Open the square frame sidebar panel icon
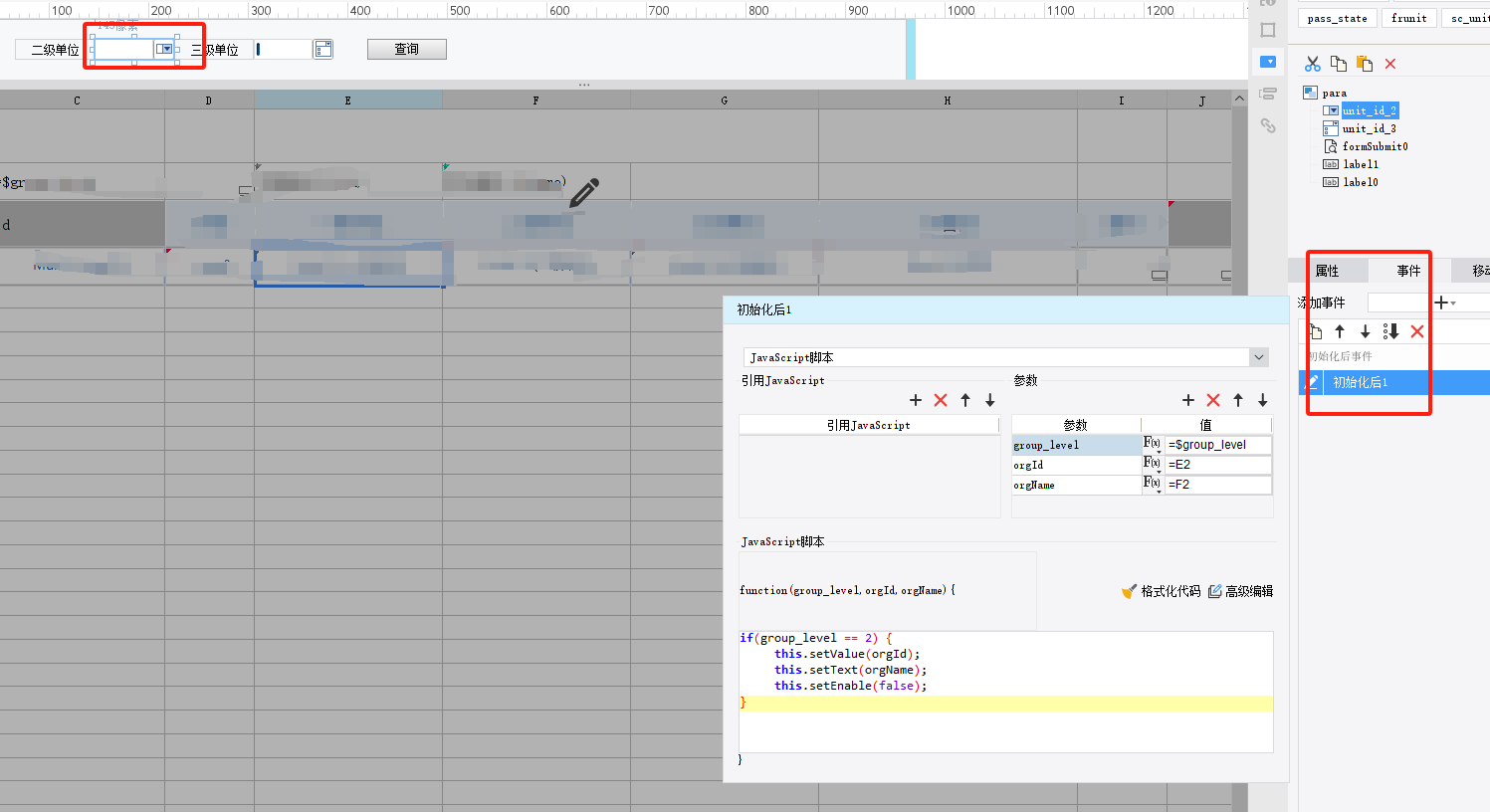Viewport: 1490px width, 812px height. click(x=1268, y=30)
